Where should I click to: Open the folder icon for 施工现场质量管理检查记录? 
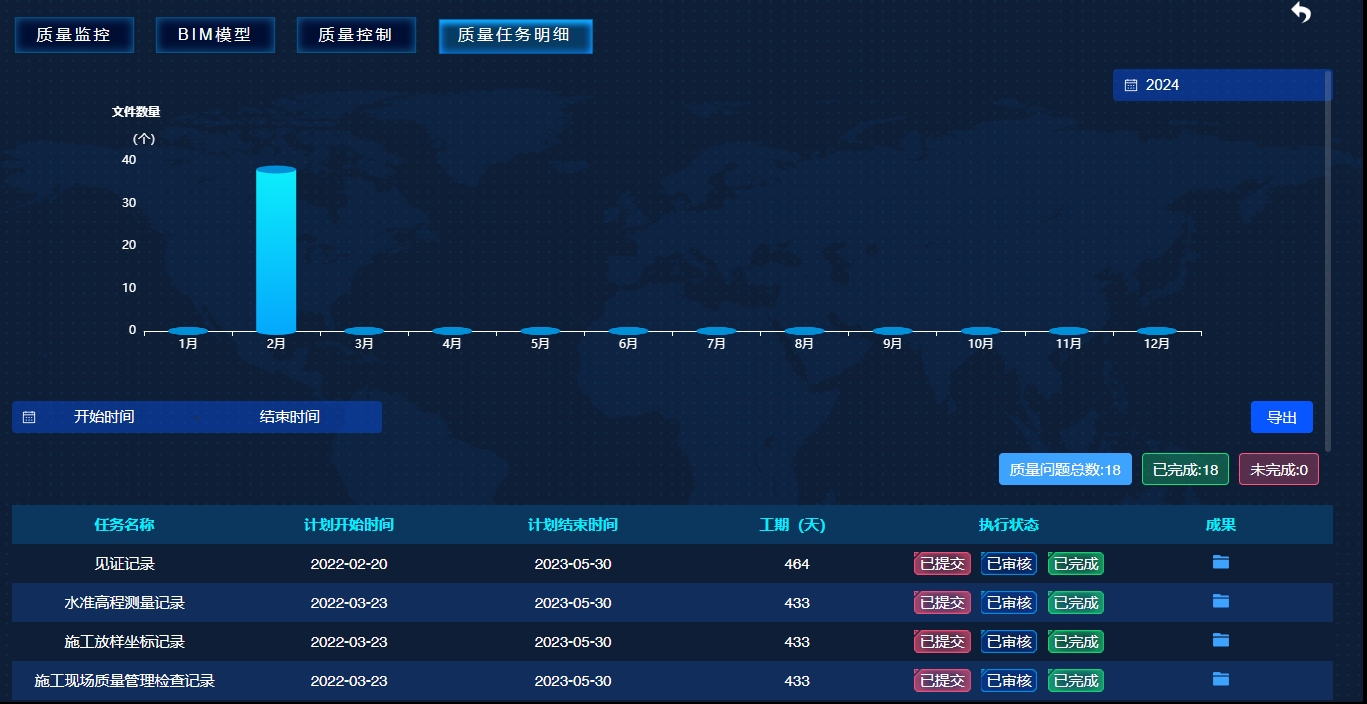coord(1220,679)
